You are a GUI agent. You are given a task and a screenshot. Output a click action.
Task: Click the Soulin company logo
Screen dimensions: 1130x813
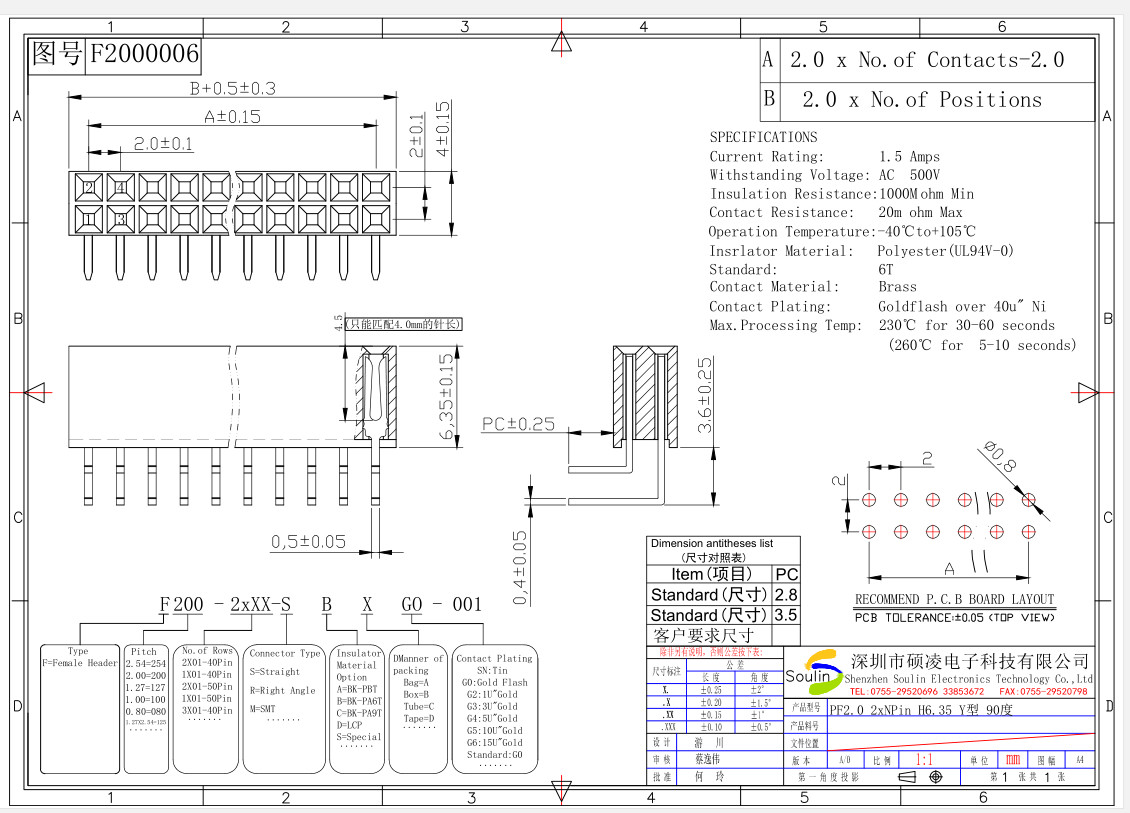[x=813, y=672]
